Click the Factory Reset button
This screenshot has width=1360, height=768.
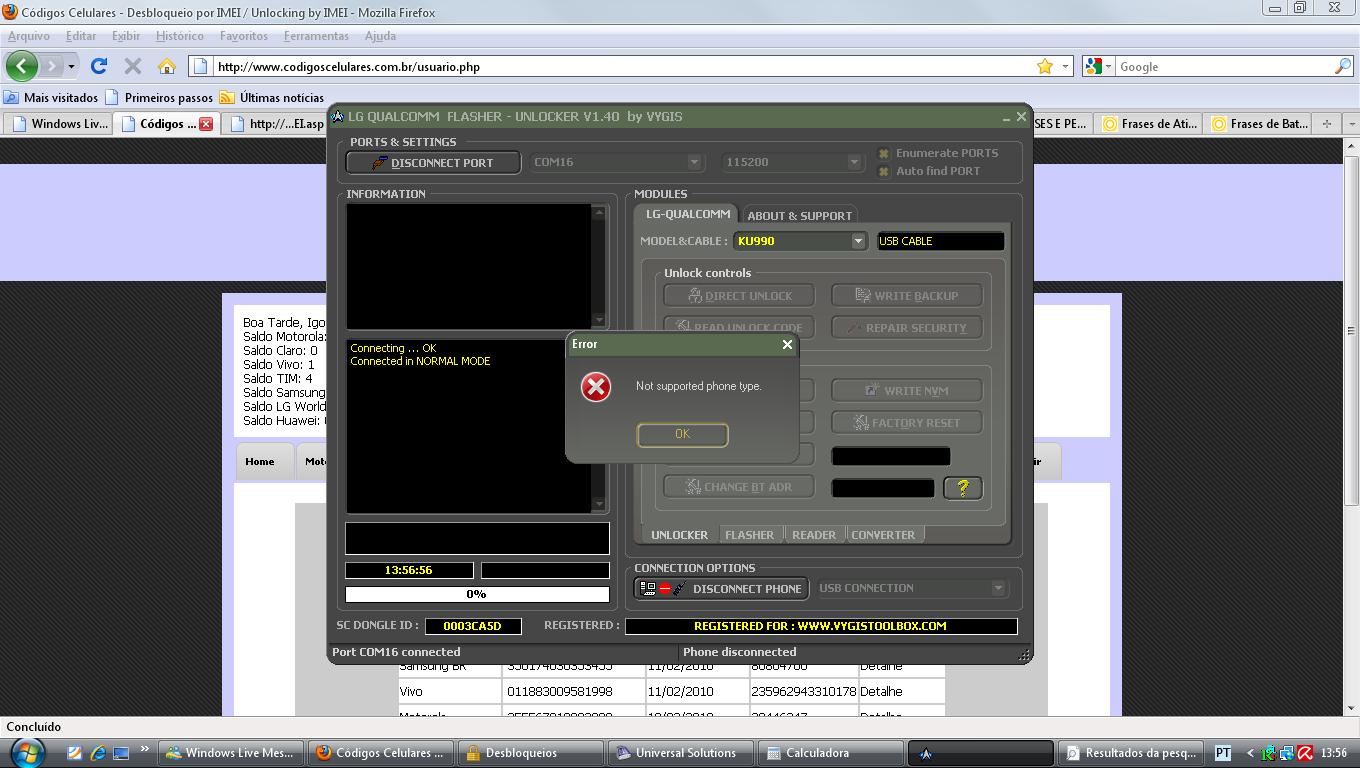click(x=906, y=423)
